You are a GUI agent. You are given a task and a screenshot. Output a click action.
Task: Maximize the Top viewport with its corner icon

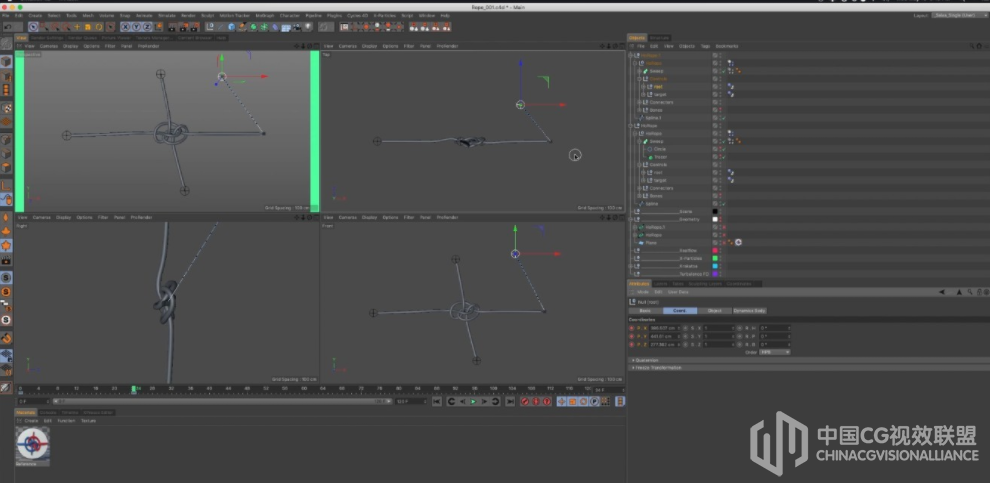(x=621, y=46)
